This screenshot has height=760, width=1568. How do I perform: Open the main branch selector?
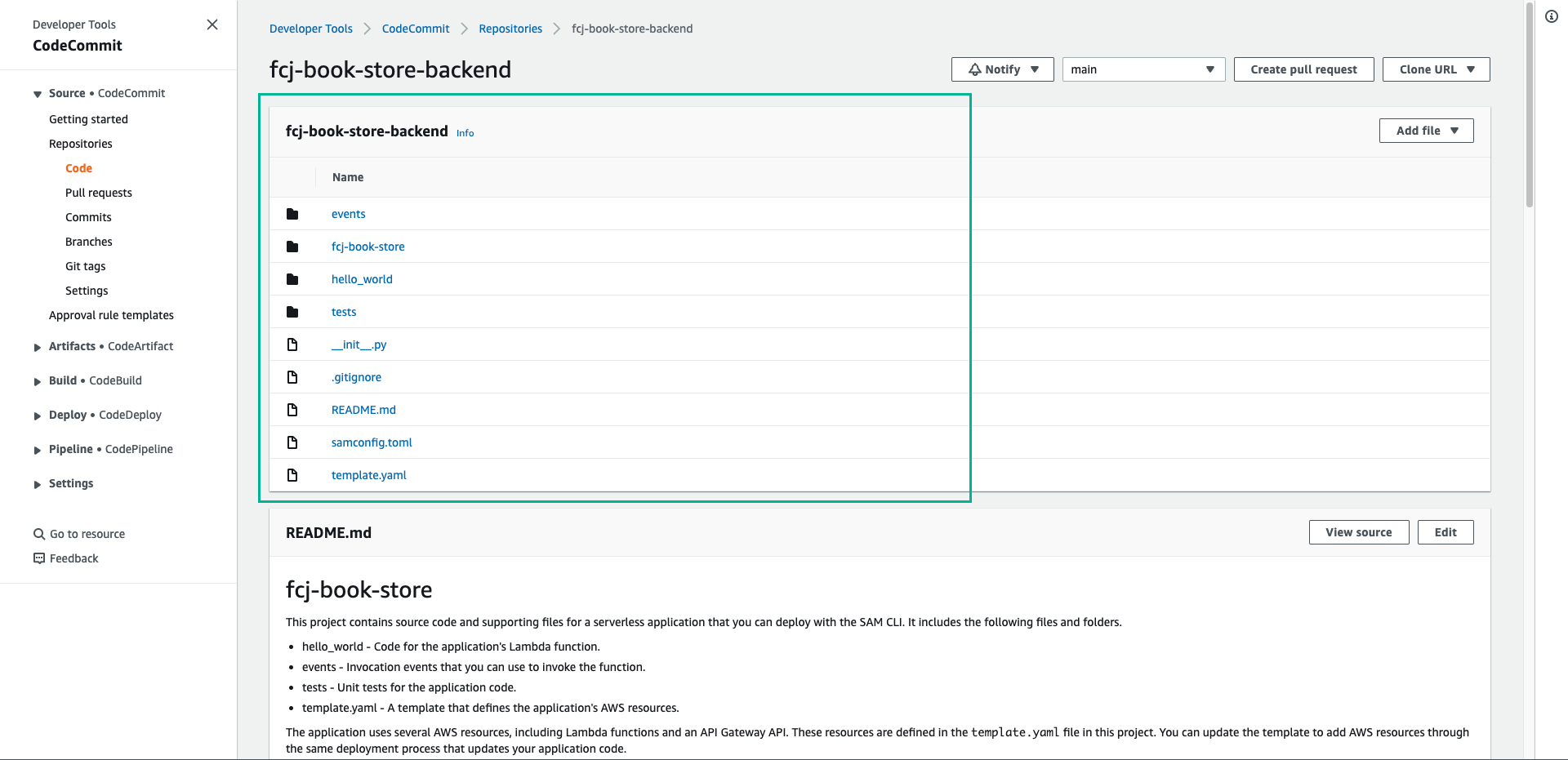tap(1143, 69)
